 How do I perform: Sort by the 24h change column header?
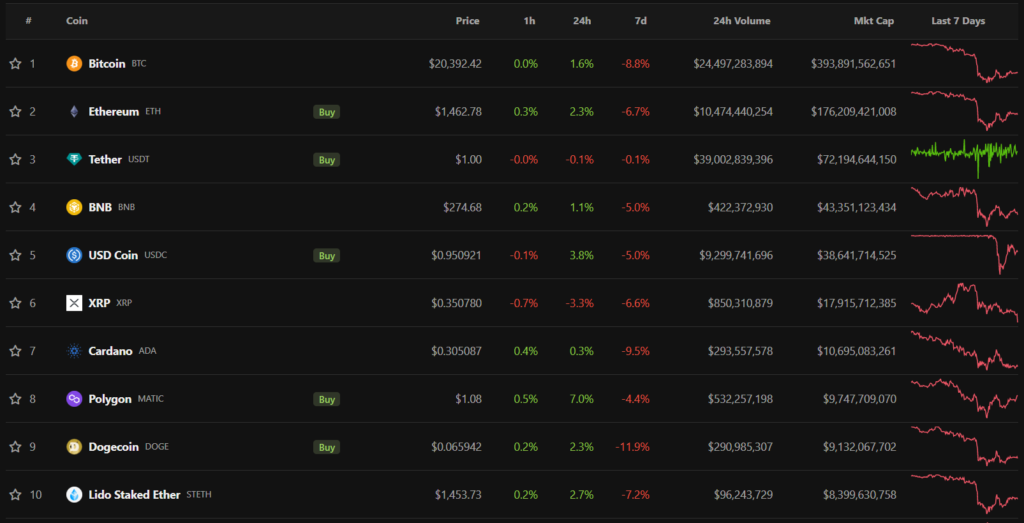pos(582,21)
